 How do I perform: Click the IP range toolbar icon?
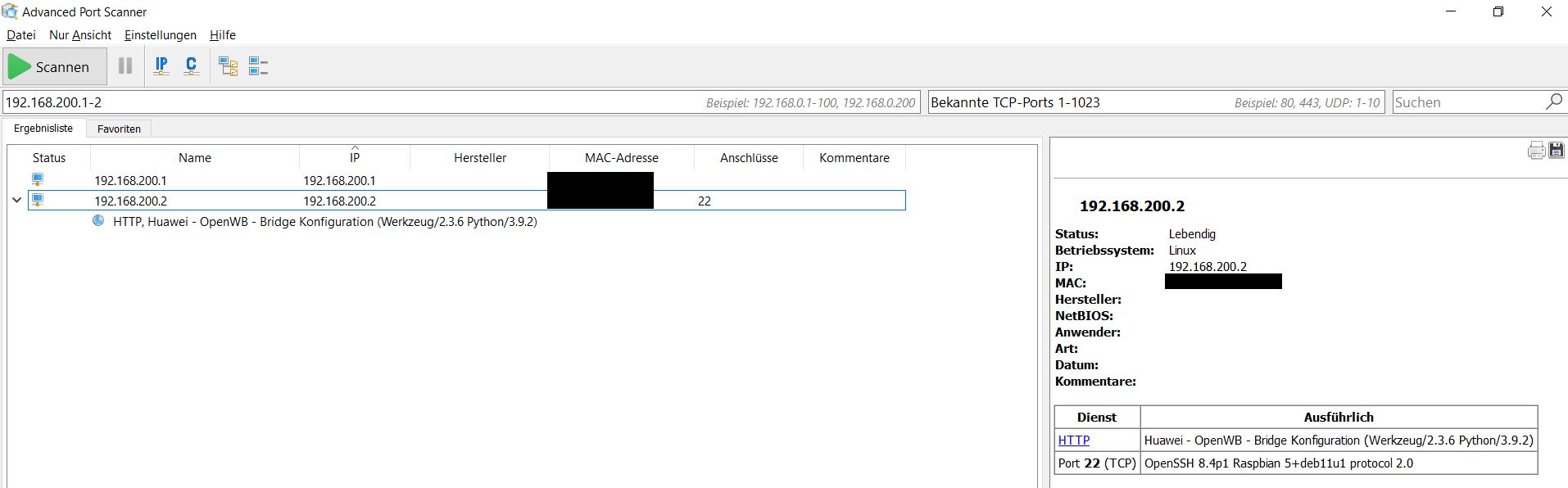161,66
